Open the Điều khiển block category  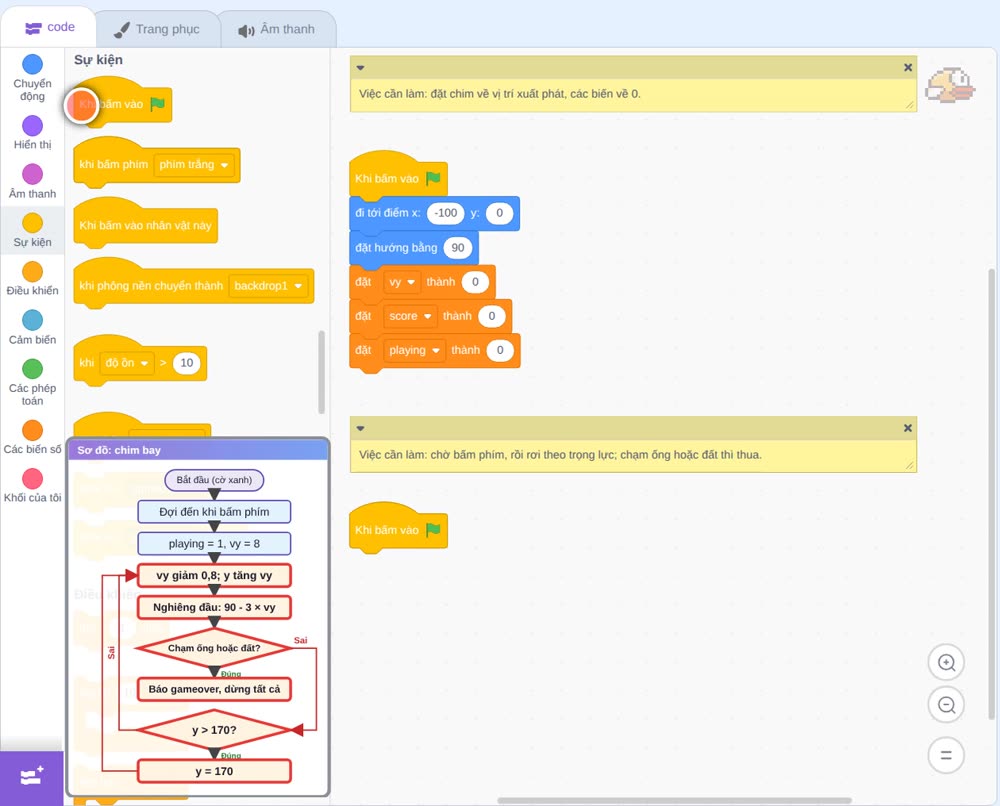(x=33, y=279)
